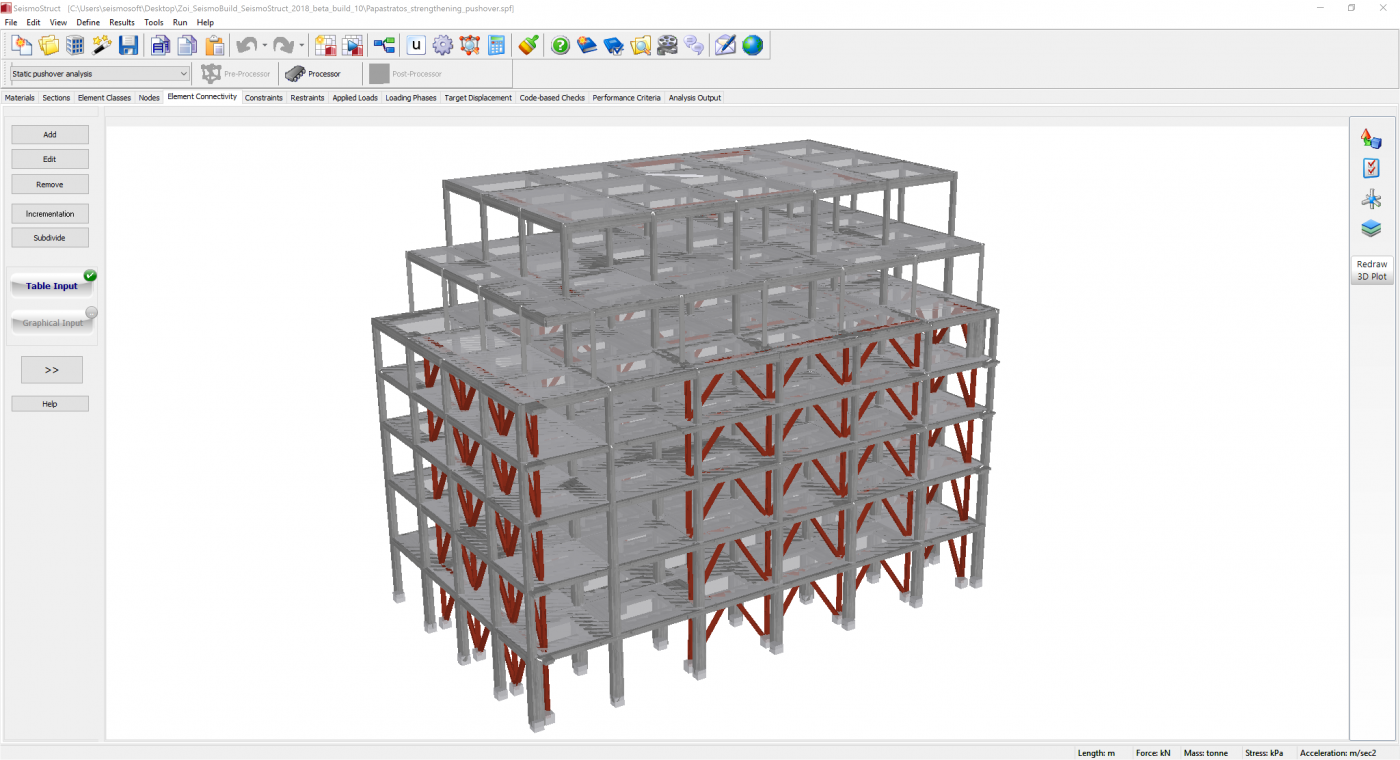Click the paintbrush icon in toolbar
The image size is (1400, 760).
coord(529,45)
